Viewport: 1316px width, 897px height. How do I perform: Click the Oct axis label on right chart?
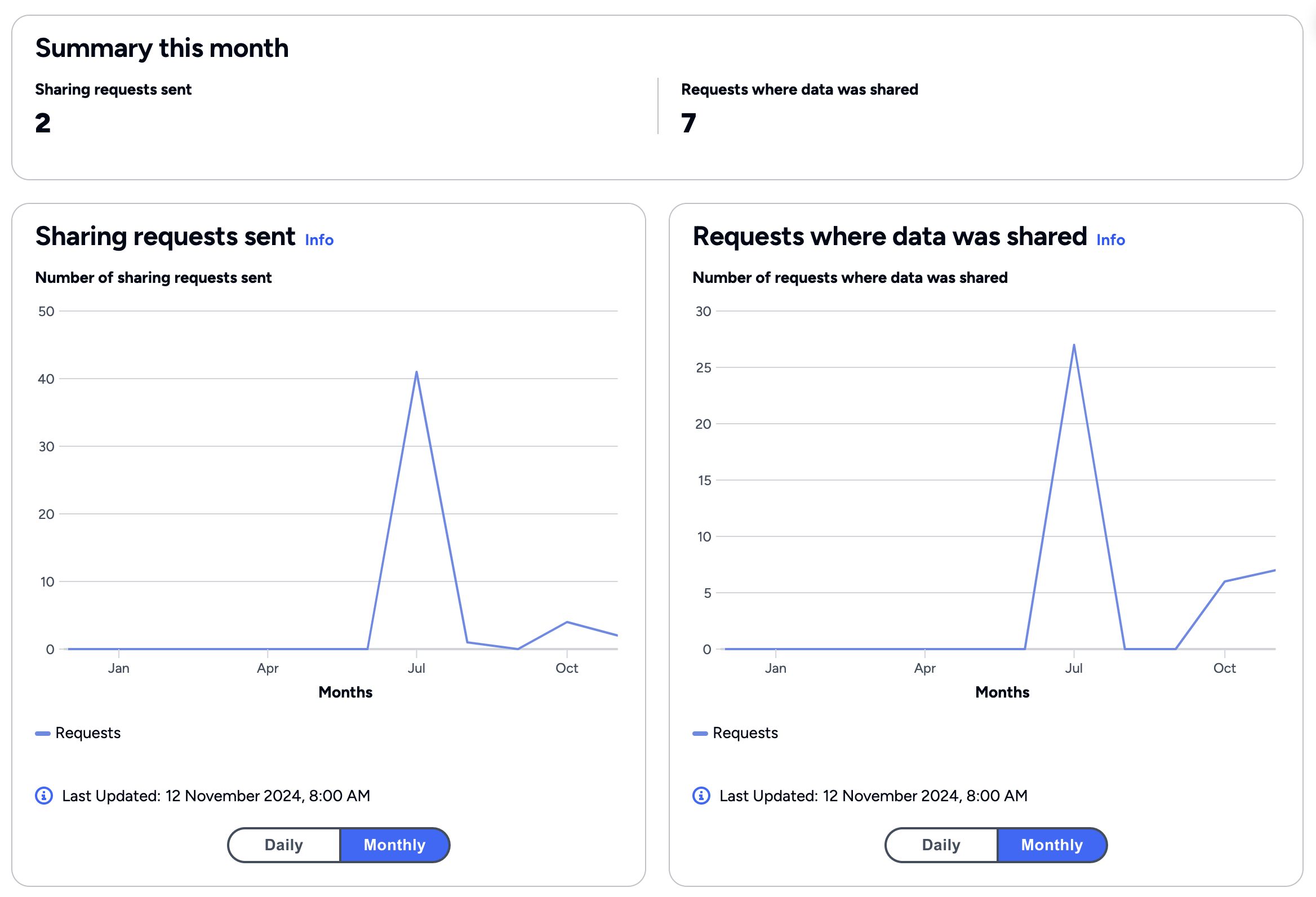pyautogui.click(x=1224, y=668)
